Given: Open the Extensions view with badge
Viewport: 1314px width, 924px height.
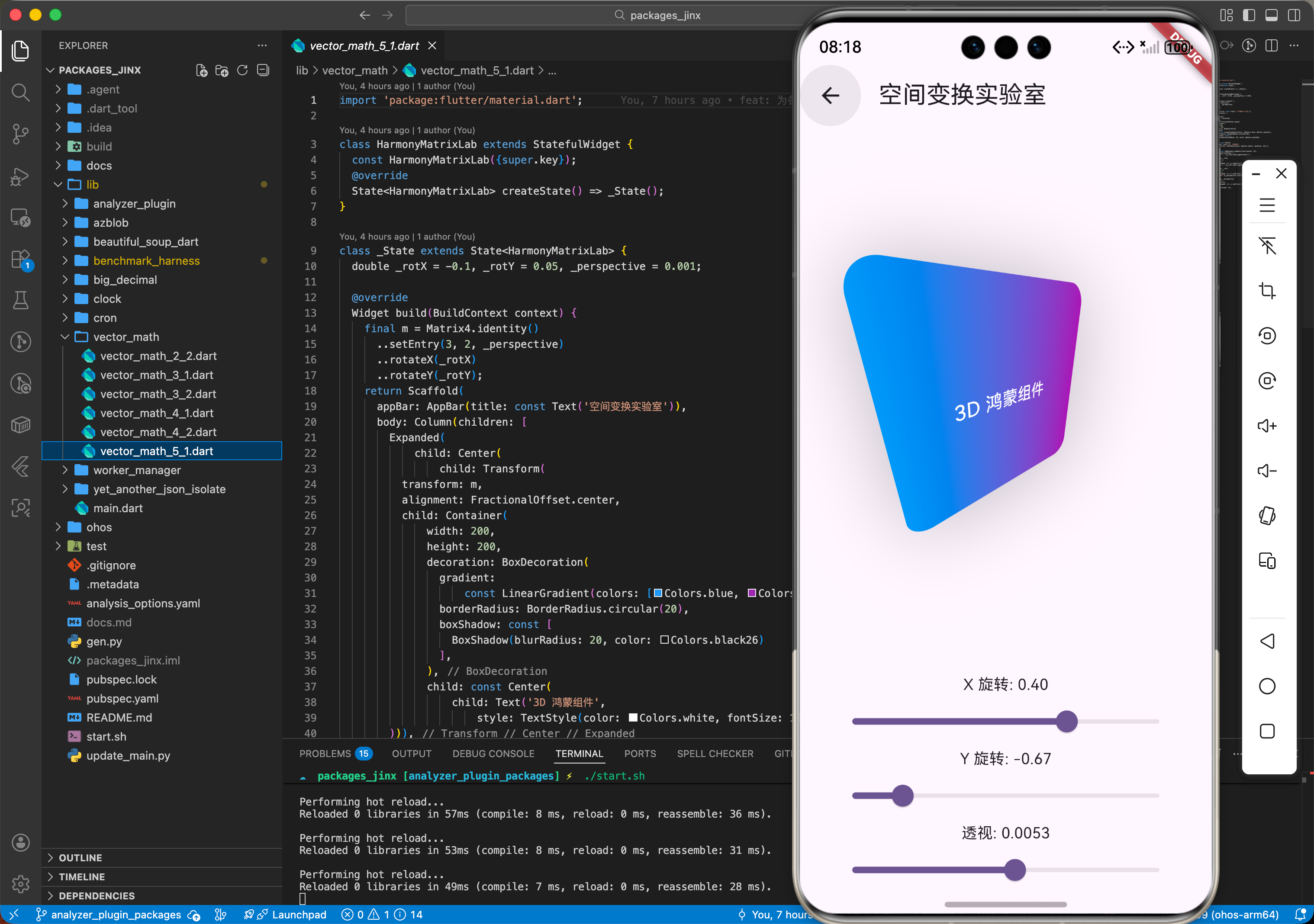Looking at the screenshot, I should tap(21, 259).
